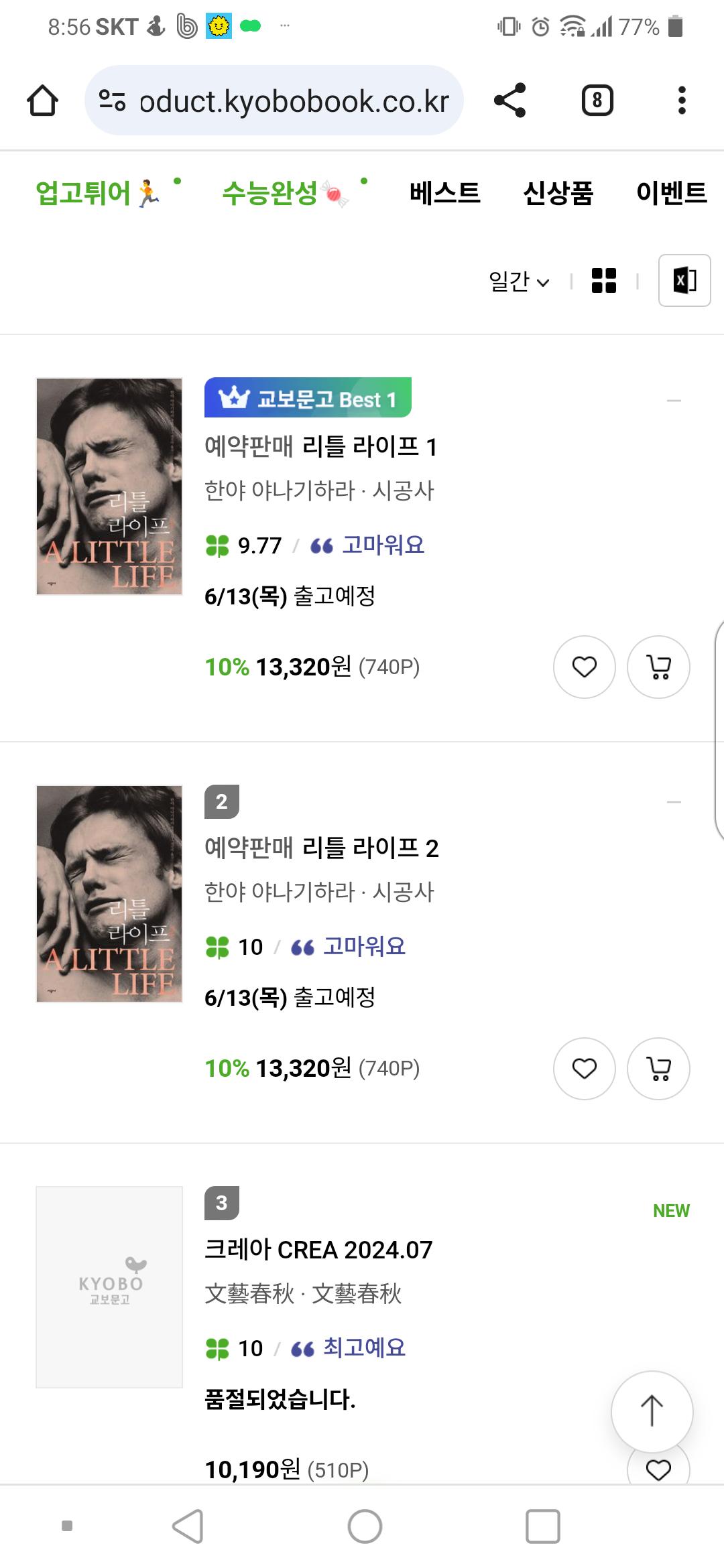Expand the 일간 period dropdown
This screenshot has width=724, height=1568.
[x=519, y=281]
